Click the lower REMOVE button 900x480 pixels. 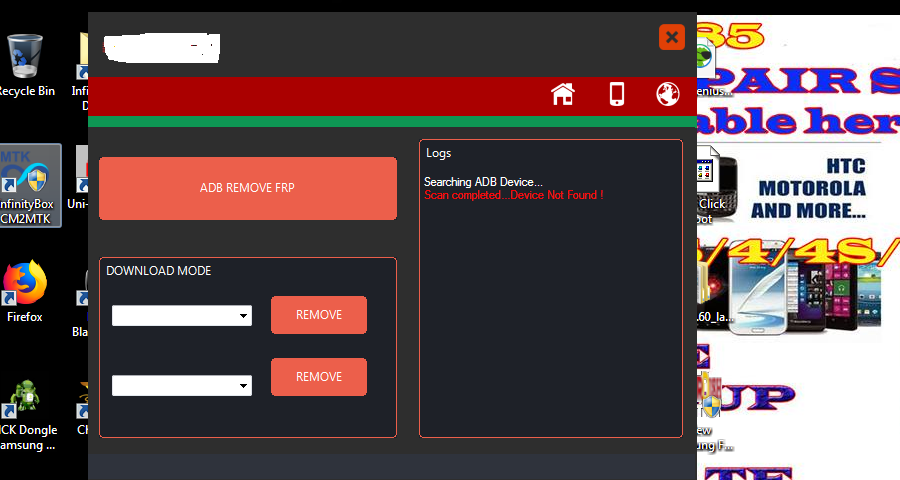tap(319, 377)
